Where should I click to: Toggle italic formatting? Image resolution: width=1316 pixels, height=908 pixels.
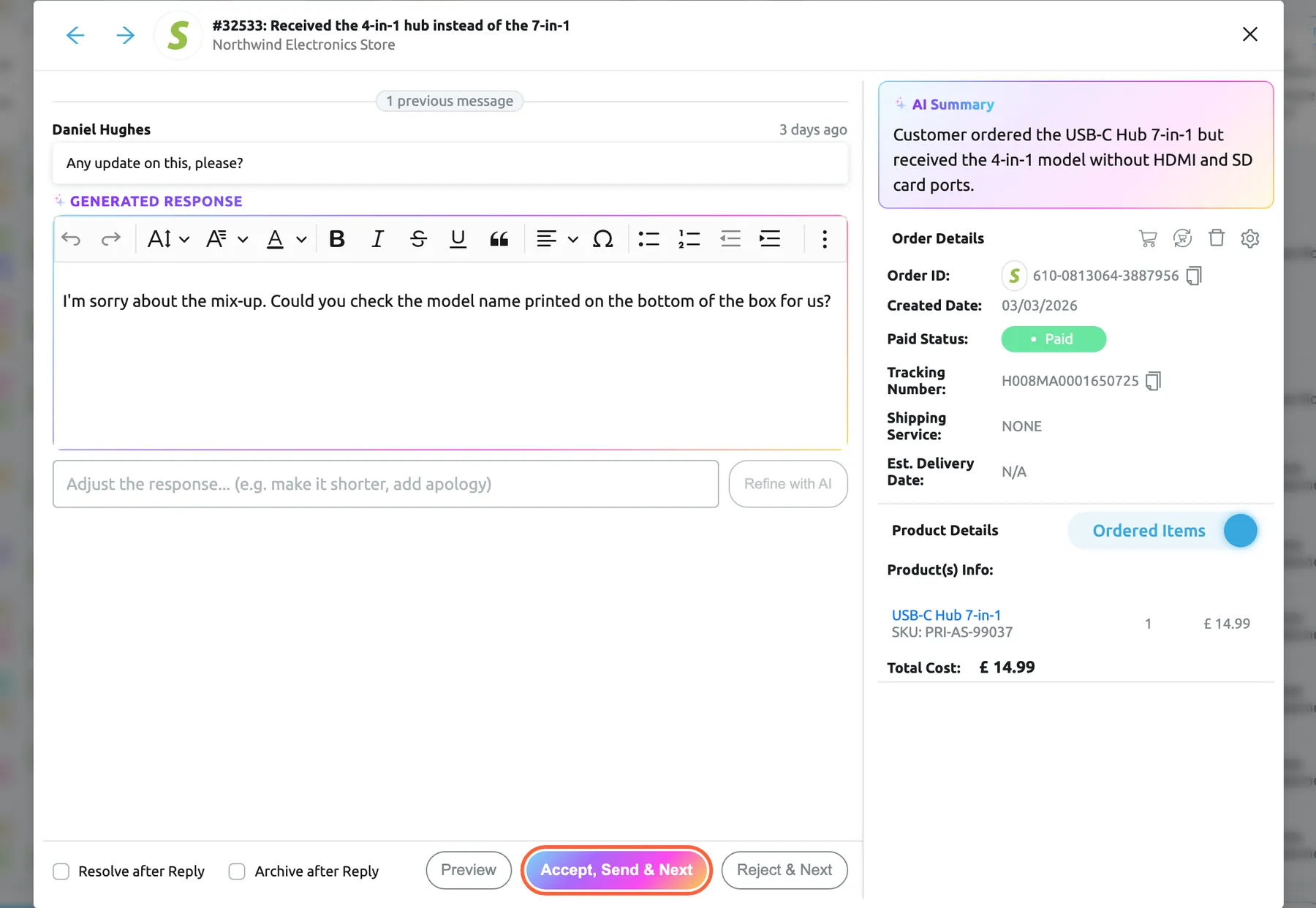click(377, 239)
